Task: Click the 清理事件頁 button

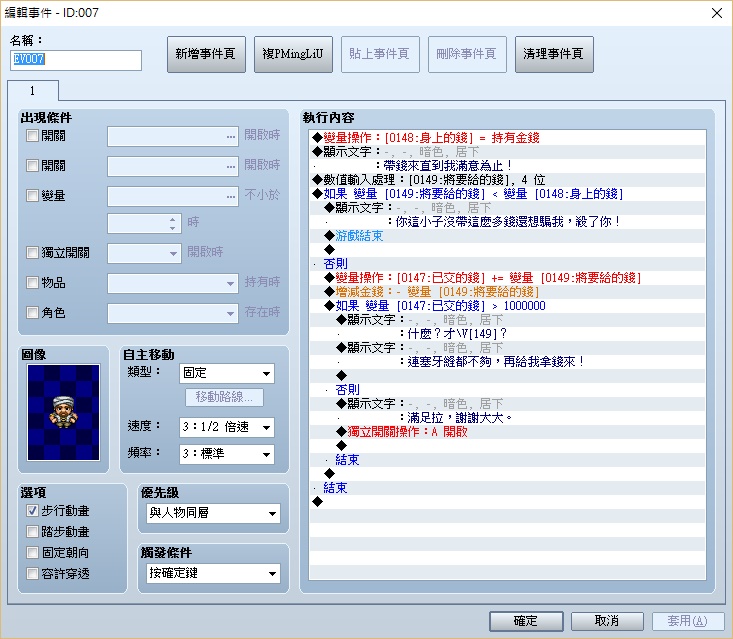Action: [554, 54]
